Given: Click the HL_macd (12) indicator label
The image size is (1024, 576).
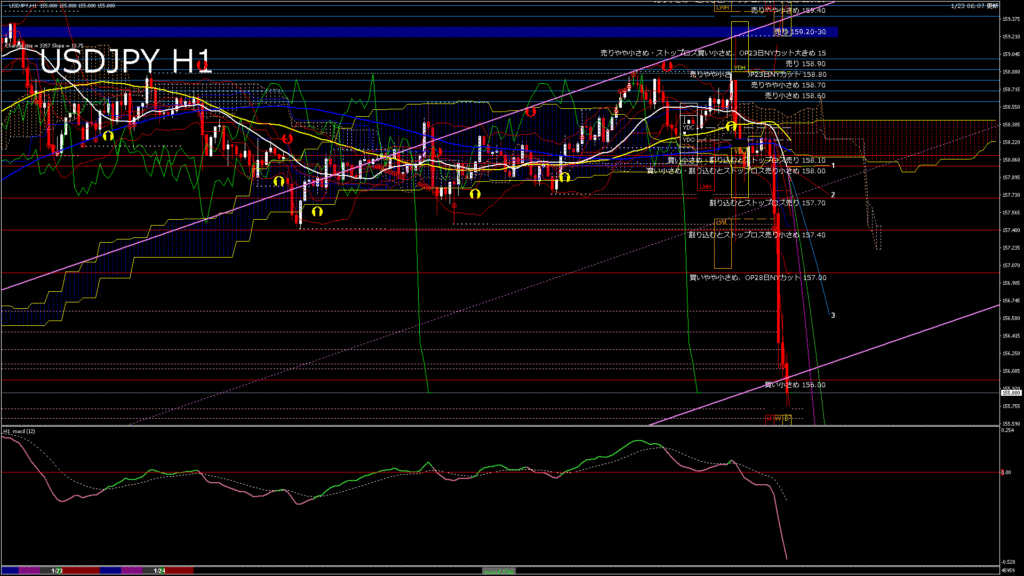Looking at the screenshot, I should coord(20,431).
